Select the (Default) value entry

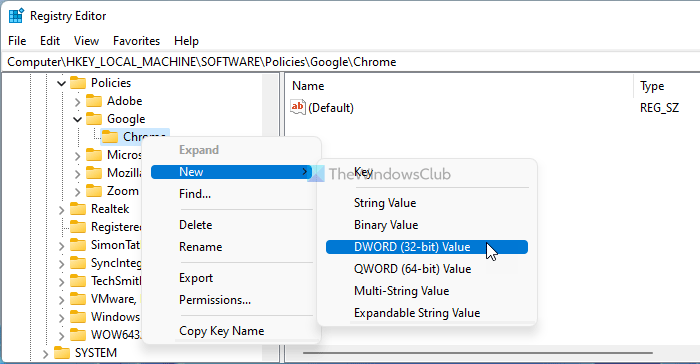331,108
